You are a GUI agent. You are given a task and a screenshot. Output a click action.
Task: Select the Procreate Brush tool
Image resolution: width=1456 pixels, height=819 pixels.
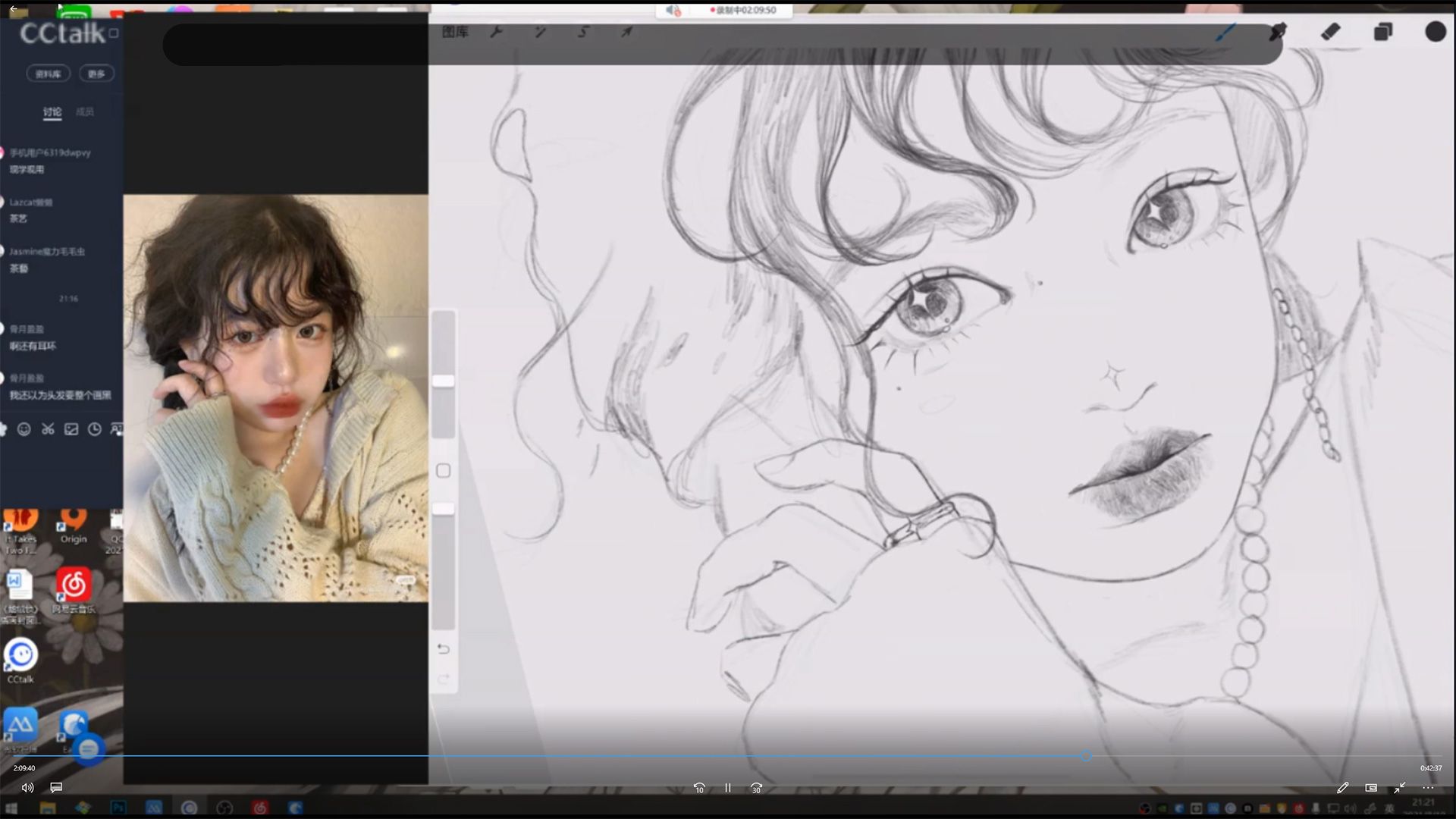[1226, 32]
